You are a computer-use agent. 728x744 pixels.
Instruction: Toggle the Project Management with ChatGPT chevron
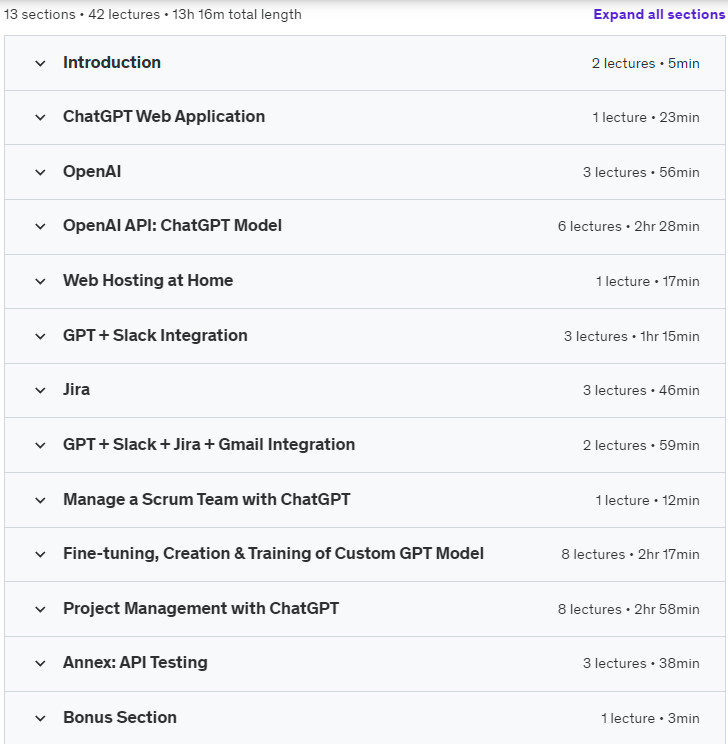click(40, 610)
